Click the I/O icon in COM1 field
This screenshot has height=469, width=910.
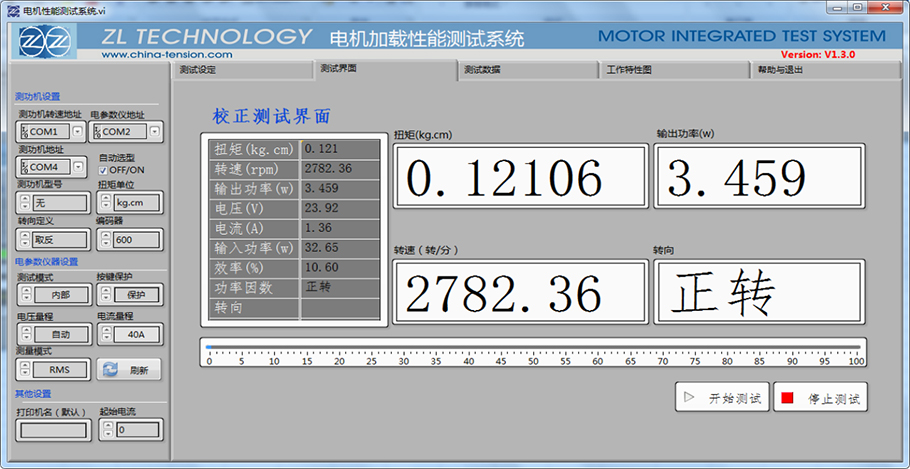(x=23, y=132)
